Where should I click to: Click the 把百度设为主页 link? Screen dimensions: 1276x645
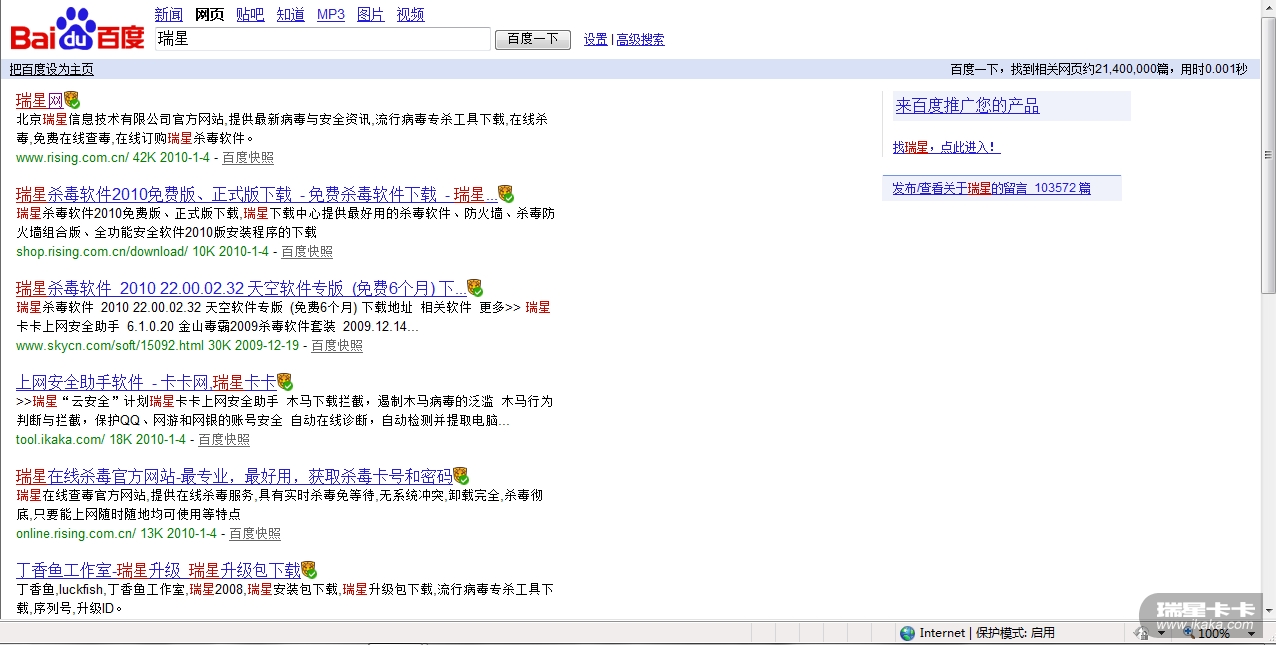coord(52,69)
